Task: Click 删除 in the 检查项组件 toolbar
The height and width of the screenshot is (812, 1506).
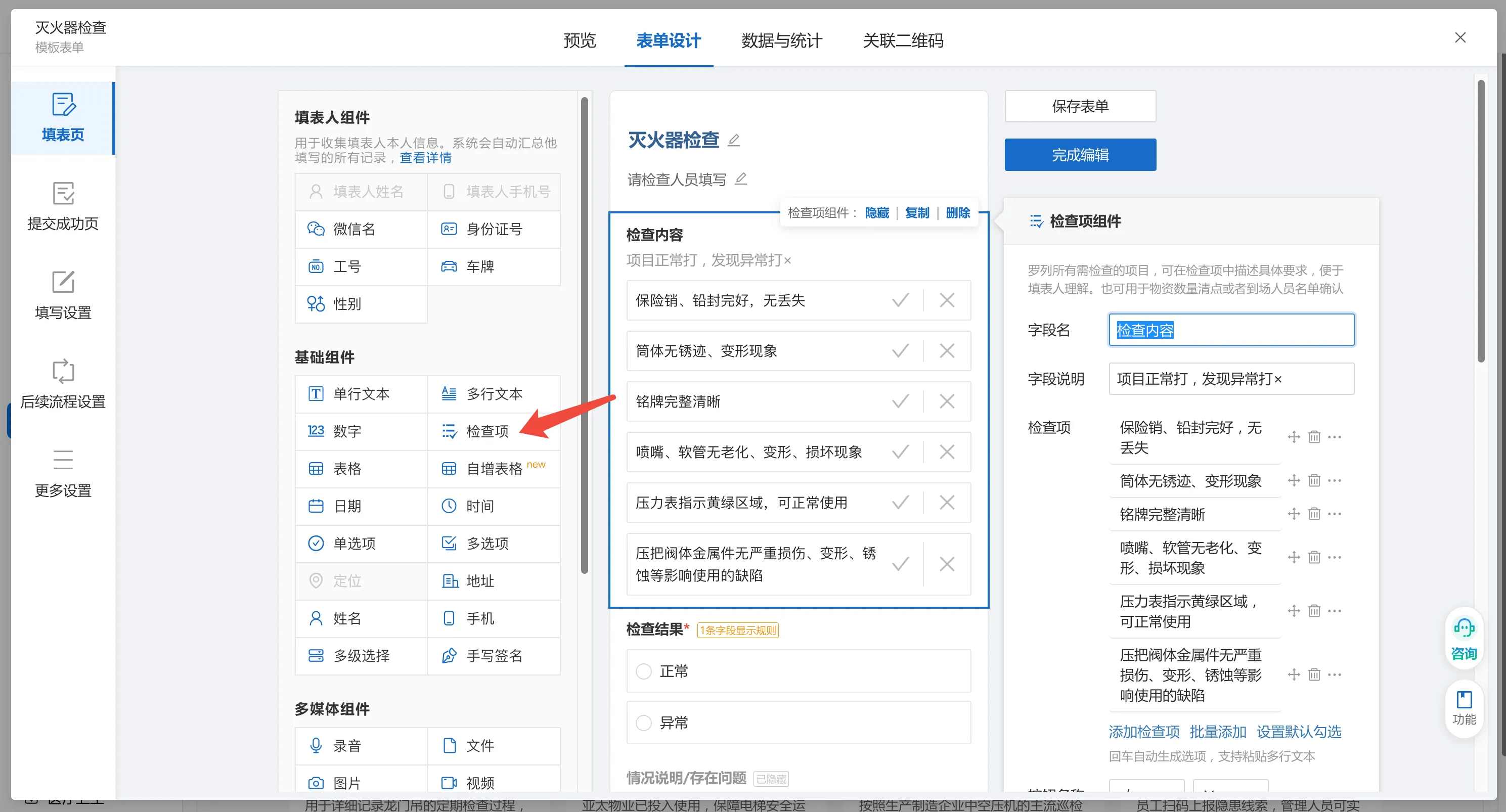Action: pyautogui.click(x=958, y=213)
